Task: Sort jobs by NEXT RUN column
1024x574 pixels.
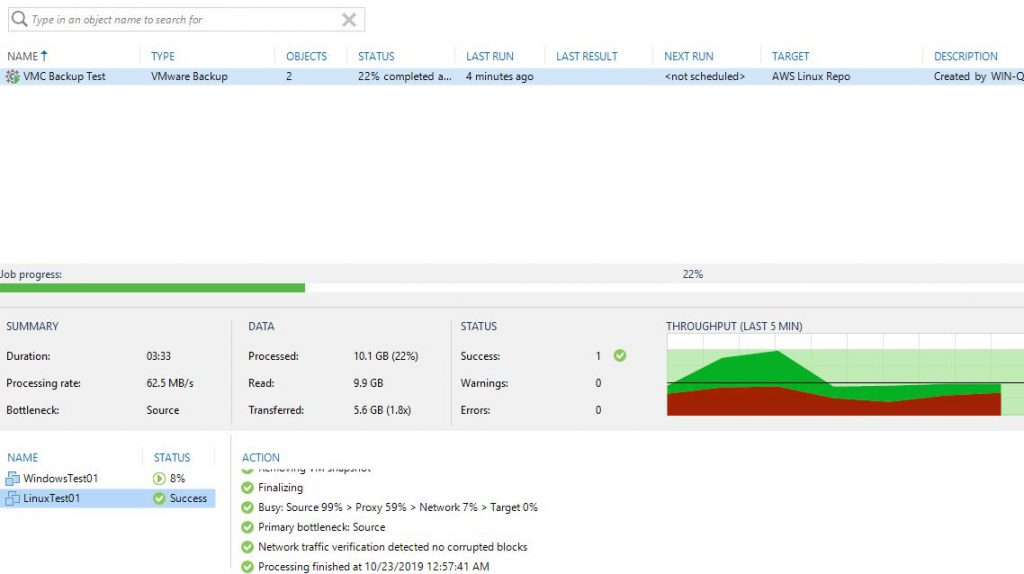Action: pos(688,56)
